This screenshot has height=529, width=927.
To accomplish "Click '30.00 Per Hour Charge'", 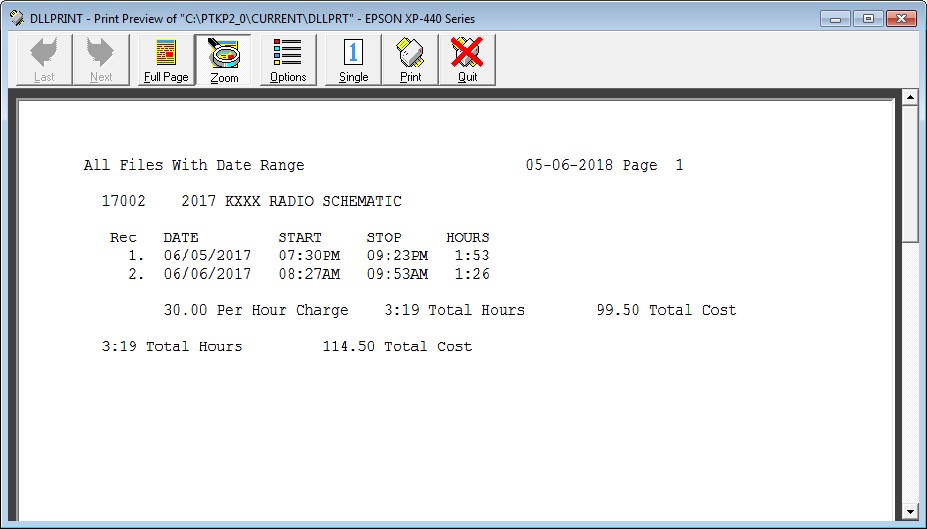I will pyautogui.click(x=256, y=310).
